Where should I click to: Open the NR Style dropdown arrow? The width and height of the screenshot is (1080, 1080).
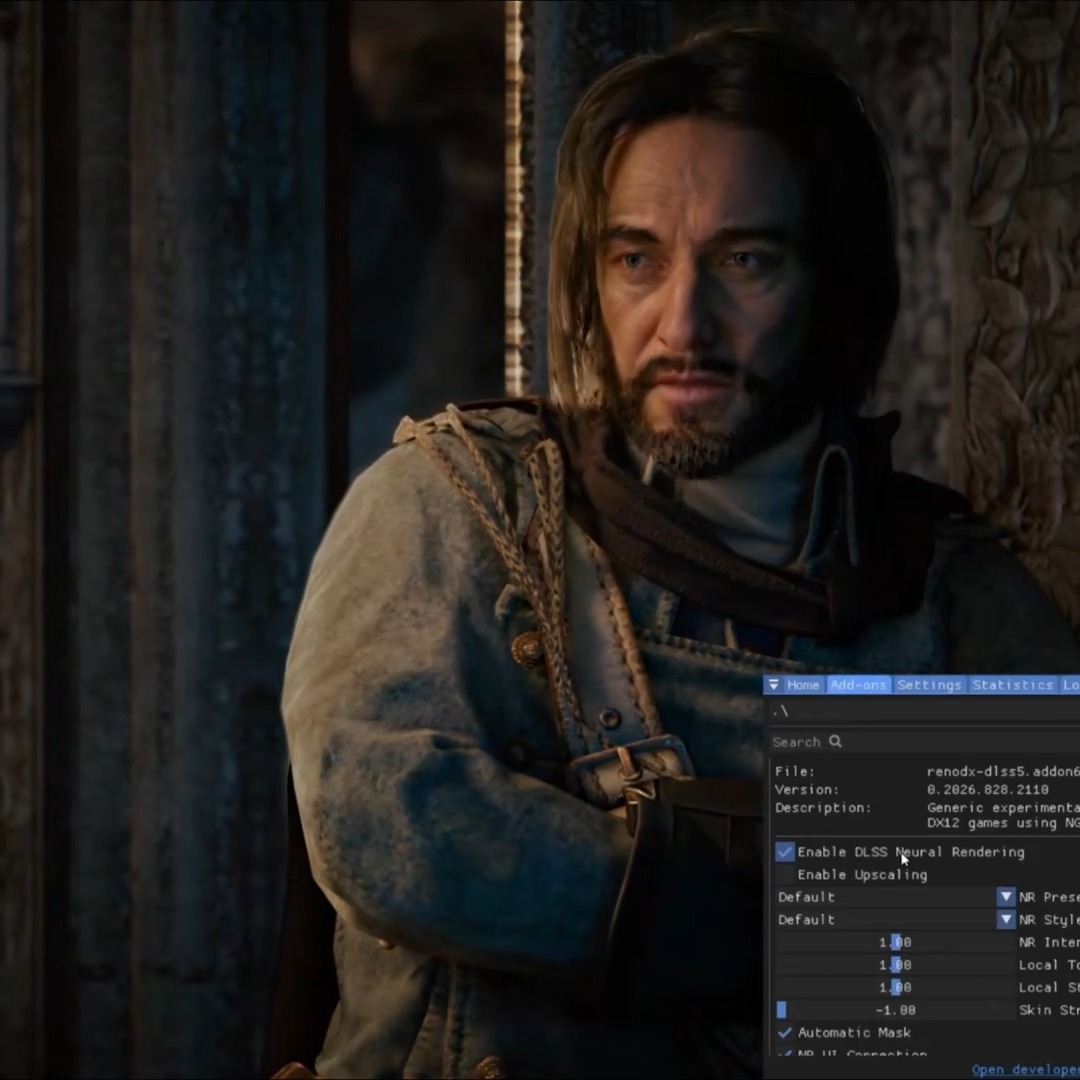[1006, 920]
